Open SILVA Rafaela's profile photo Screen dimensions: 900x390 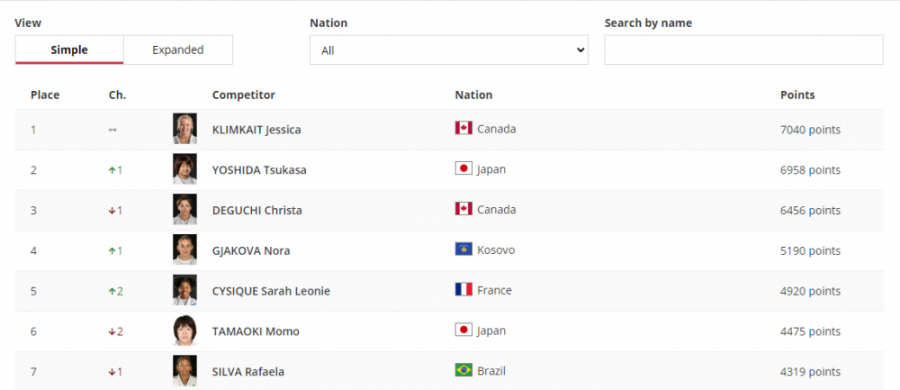coord(185,370)
